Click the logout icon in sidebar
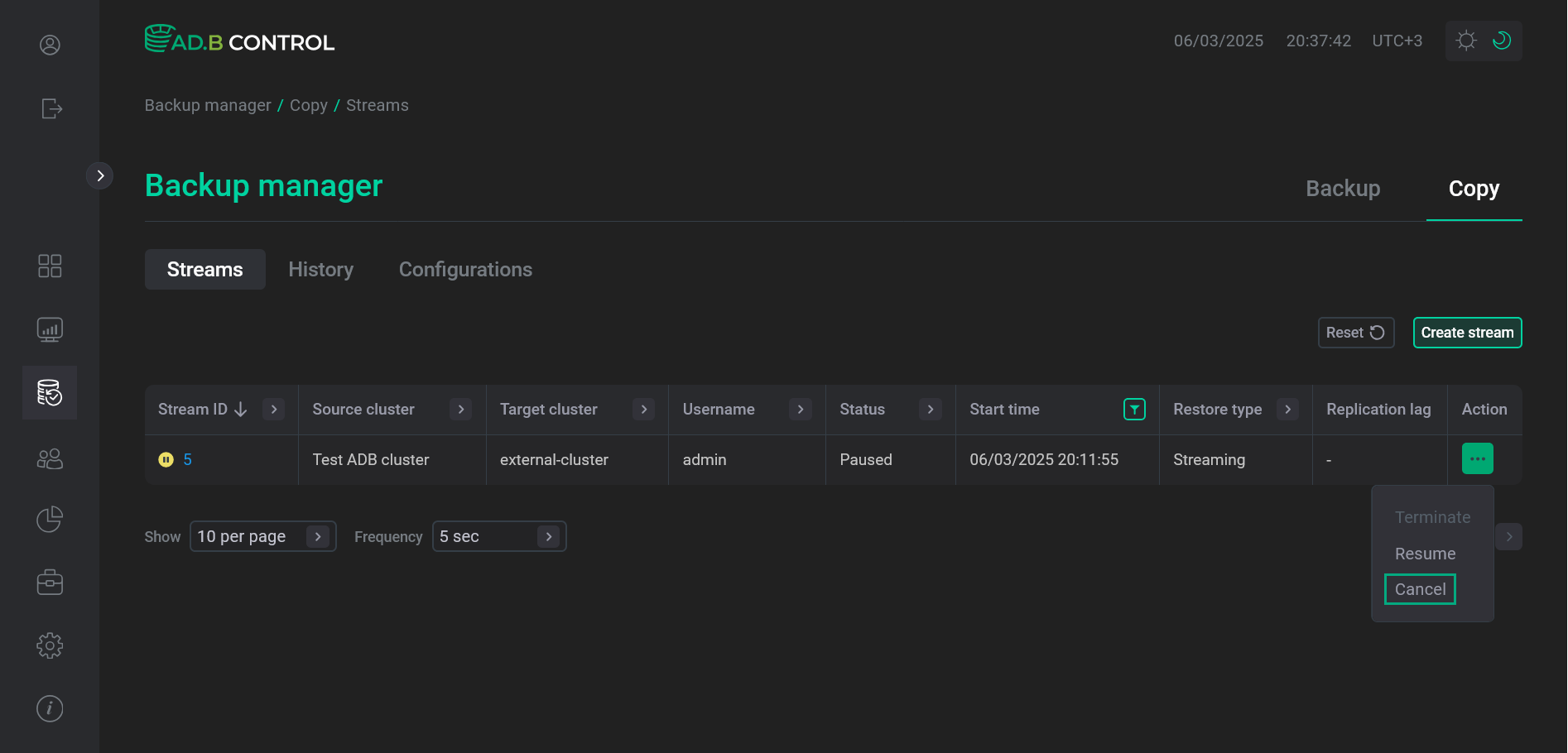The image size is (1568, 753). [x=51, y=108]
